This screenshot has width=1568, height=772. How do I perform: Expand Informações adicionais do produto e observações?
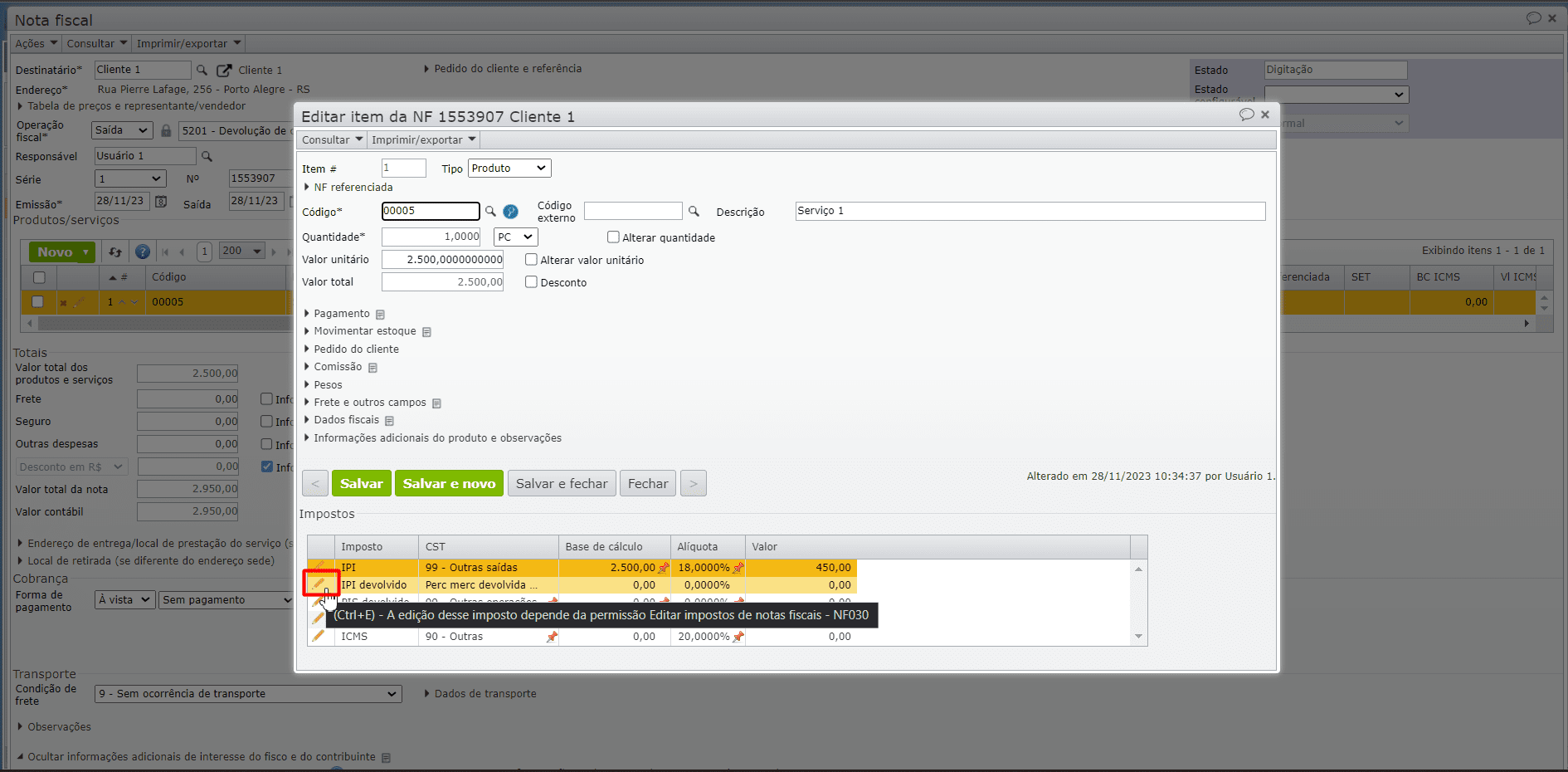(433, 438)
